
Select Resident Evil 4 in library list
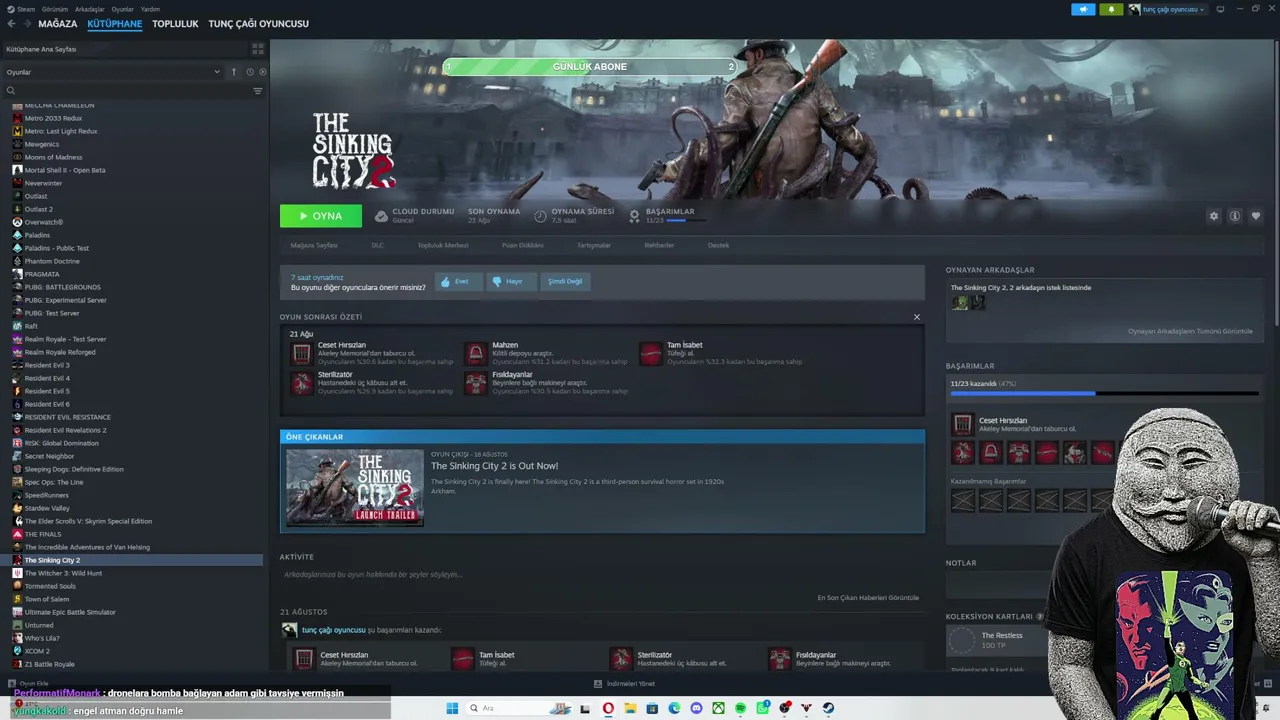(47, 378)
